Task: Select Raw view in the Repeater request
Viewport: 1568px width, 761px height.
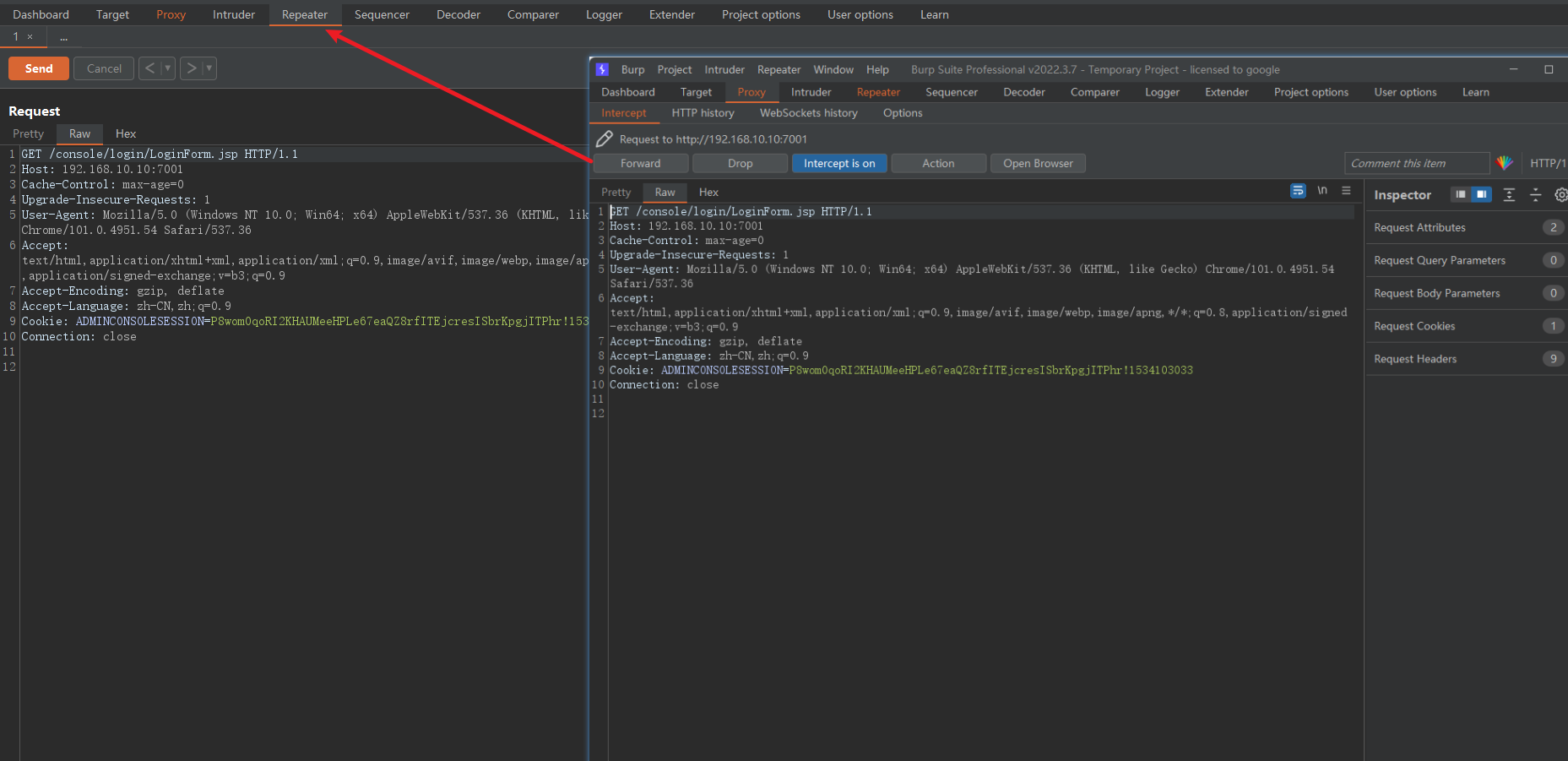Action: coord(79,133)
